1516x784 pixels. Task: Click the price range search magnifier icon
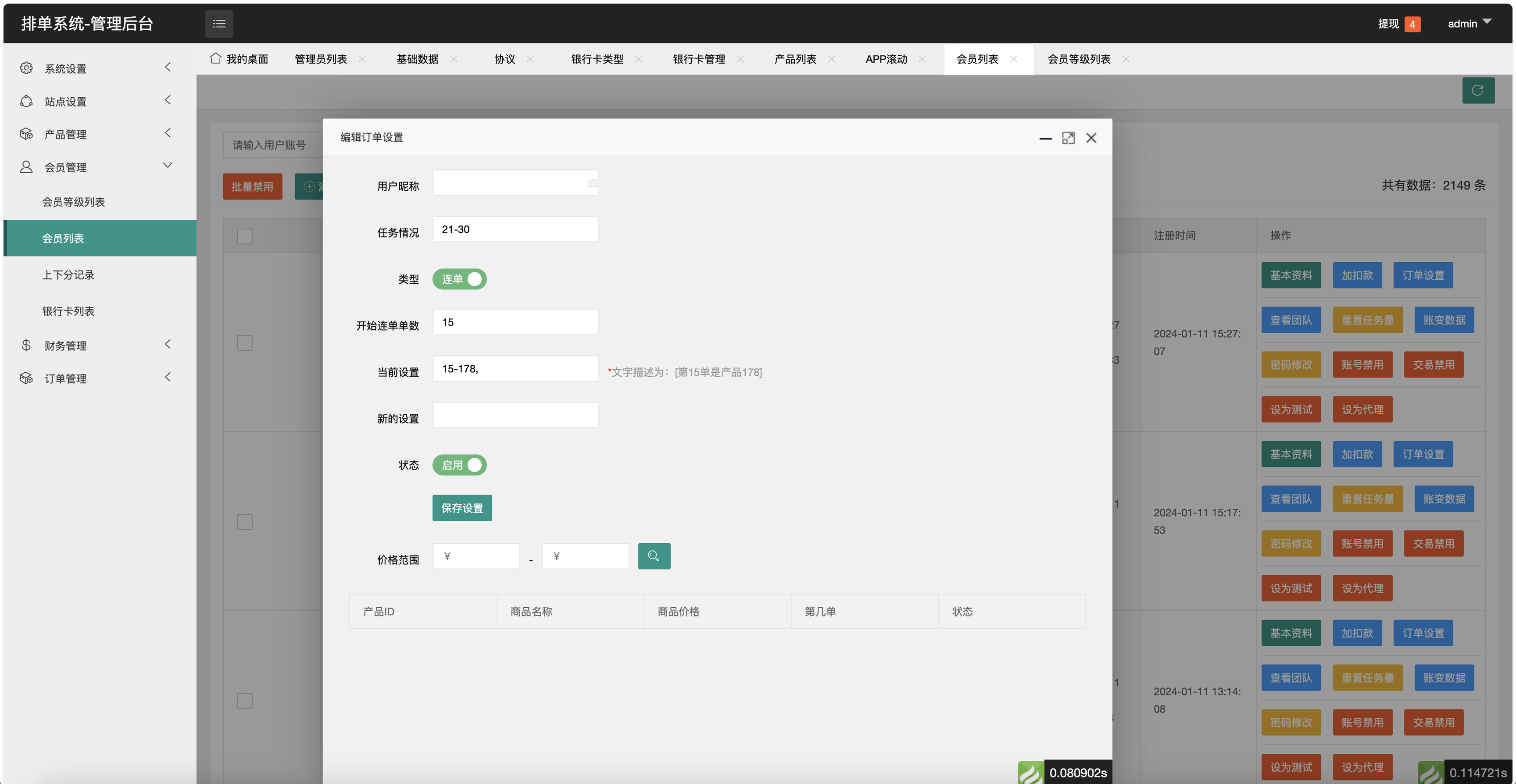[x=653, y=556]
